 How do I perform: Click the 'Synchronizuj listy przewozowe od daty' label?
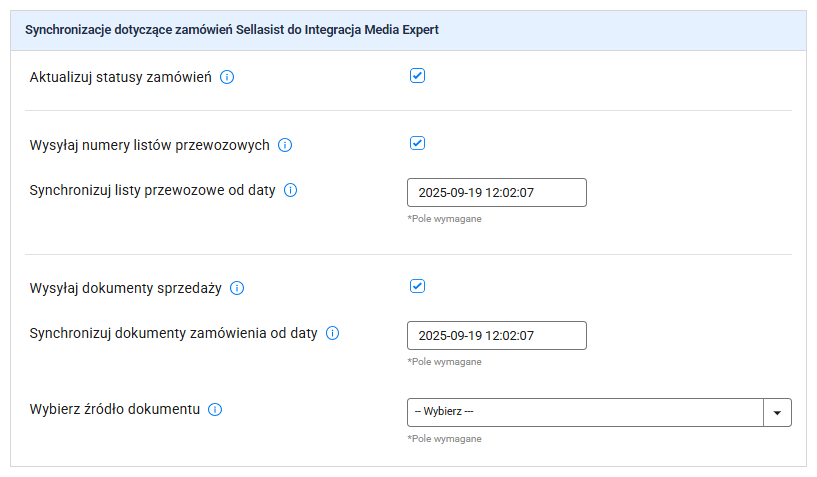pyautogui.click(x=152, y=190)
